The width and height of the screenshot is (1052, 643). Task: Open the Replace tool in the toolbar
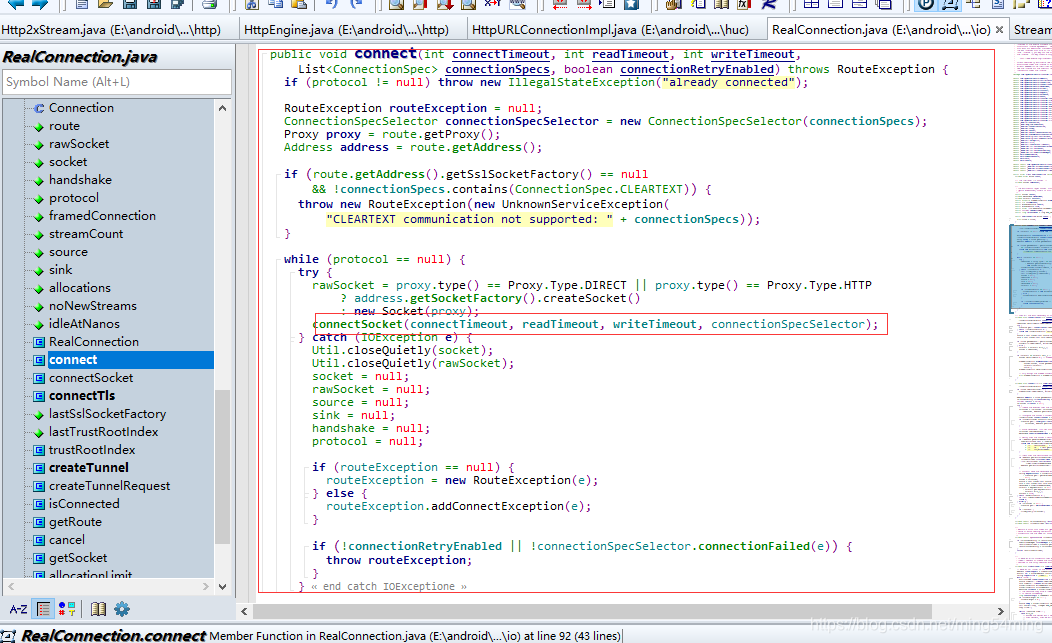click(492, 4)
